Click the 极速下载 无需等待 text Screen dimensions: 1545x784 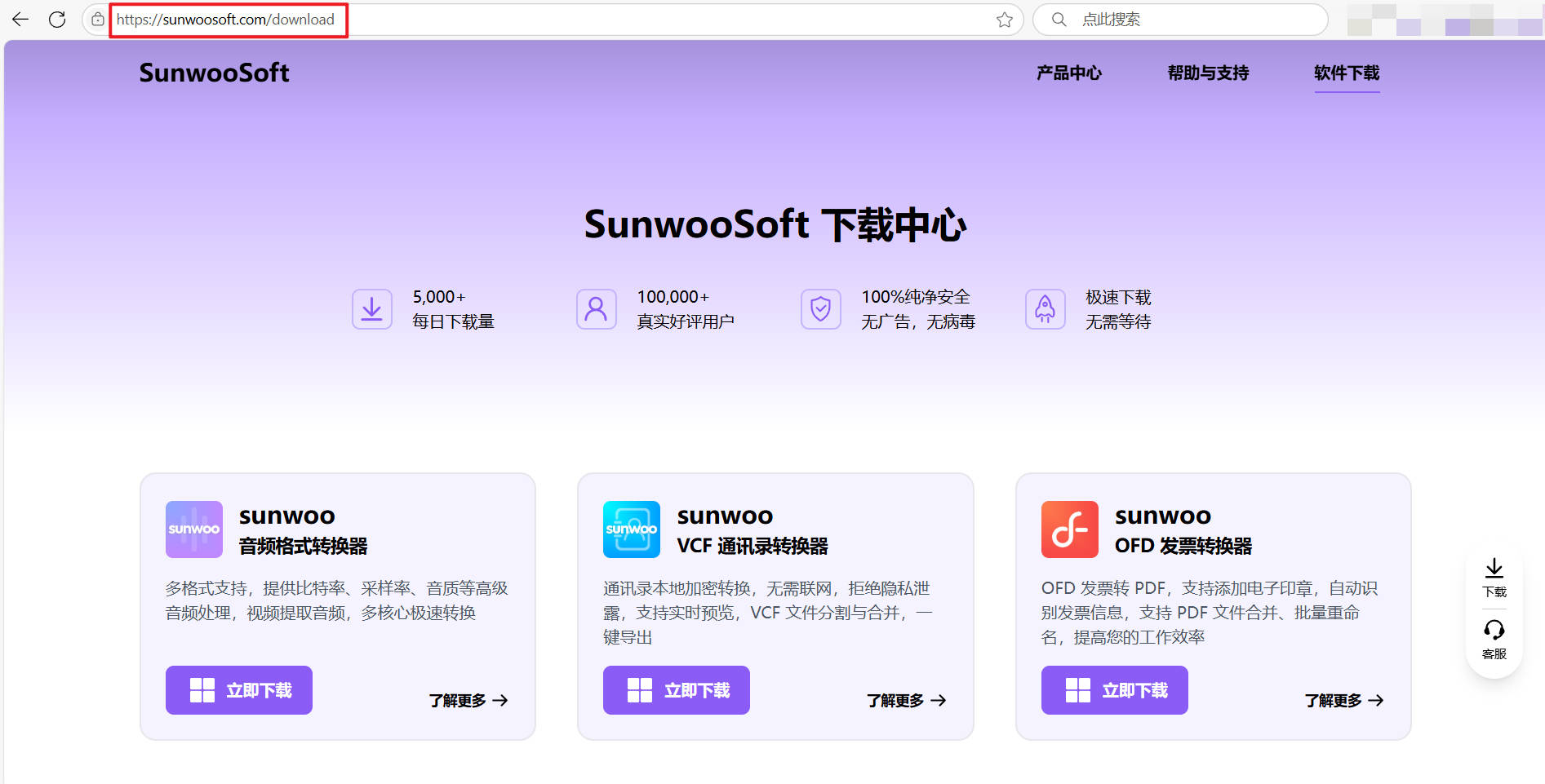click(1118, 309)
